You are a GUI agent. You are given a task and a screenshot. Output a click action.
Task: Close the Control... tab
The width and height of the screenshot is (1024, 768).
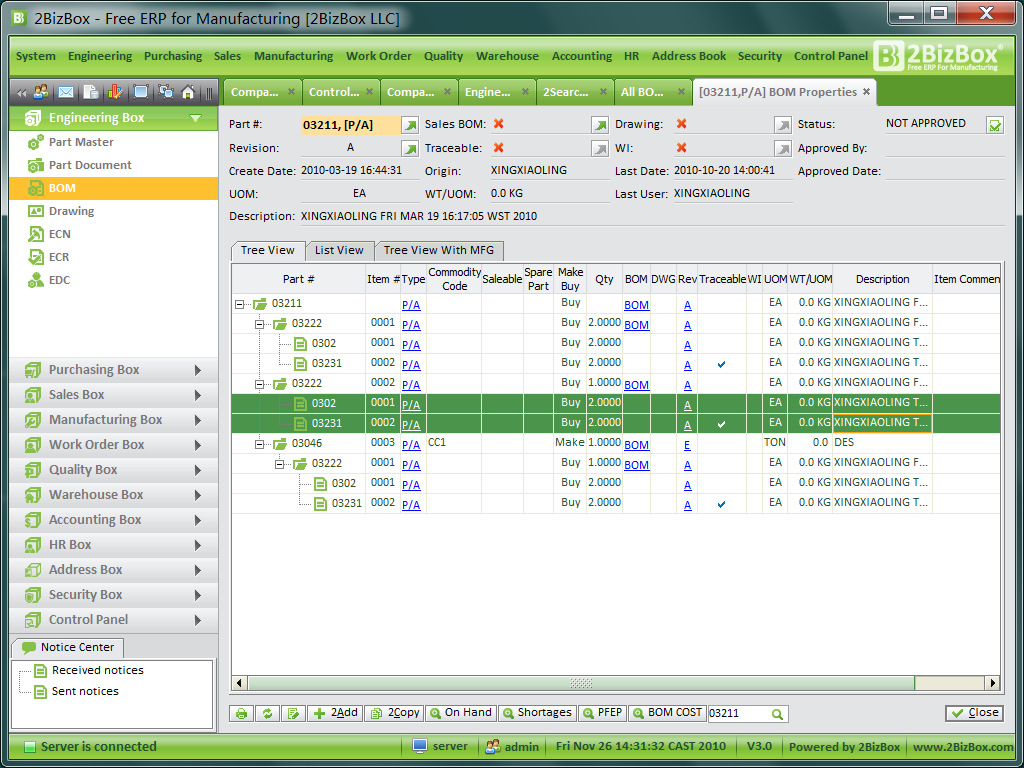(369, 92)
